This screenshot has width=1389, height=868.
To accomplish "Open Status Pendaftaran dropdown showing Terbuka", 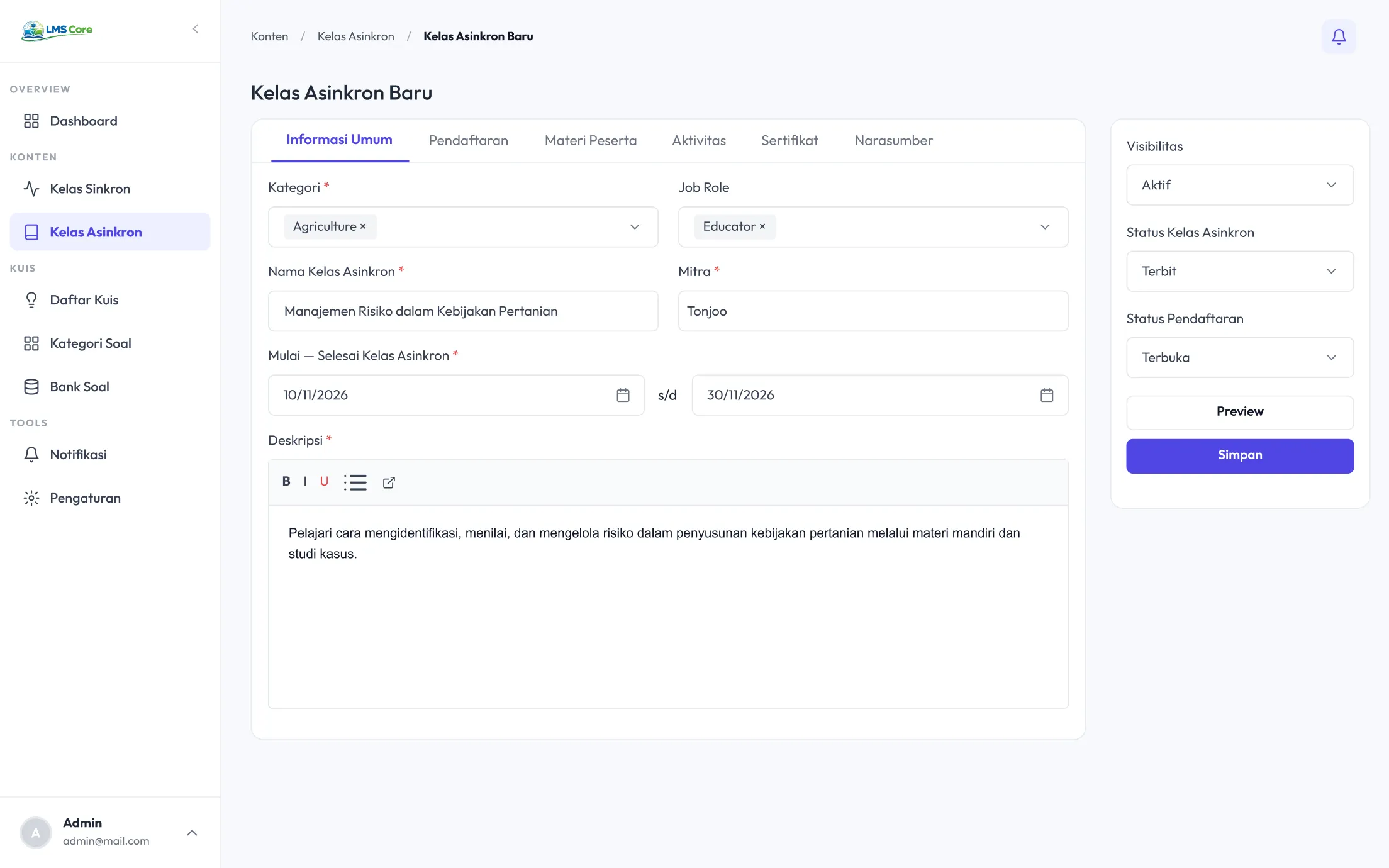I will pos(1240,357).
